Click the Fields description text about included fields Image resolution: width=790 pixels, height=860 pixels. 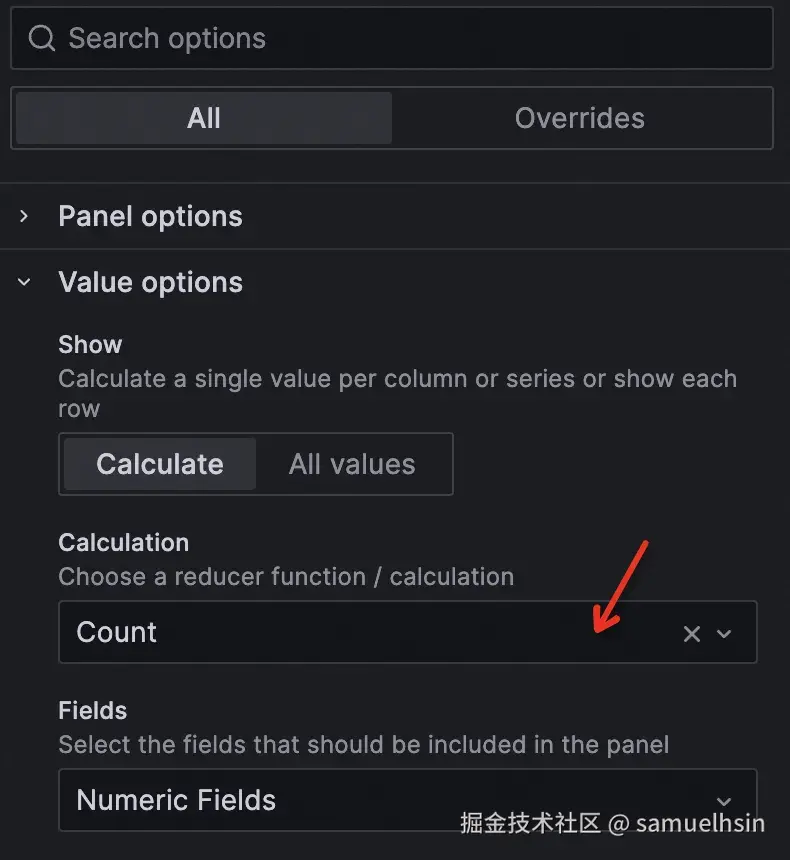tap(363, 744)
